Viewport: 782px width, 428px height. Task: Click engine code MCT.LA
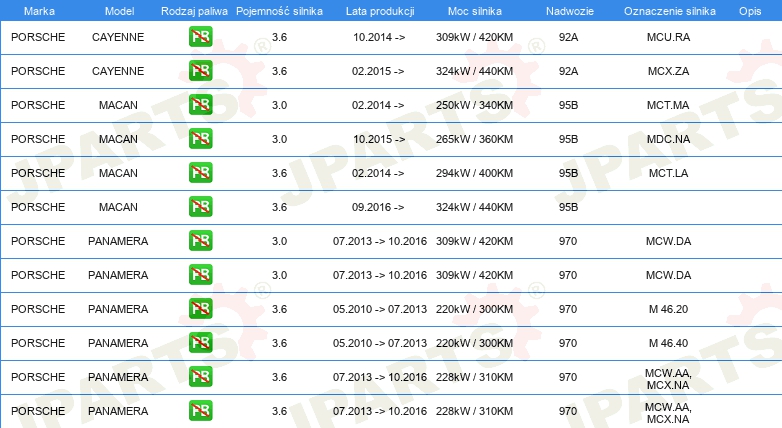(668, 173)
